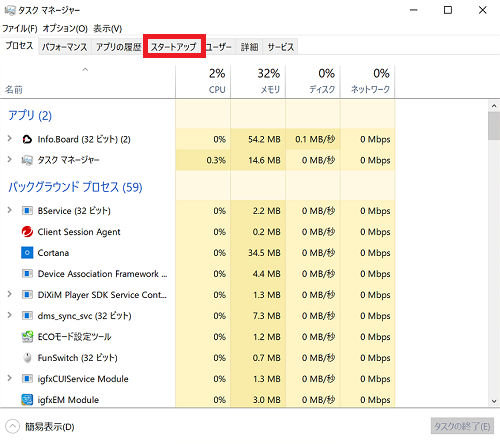Click the 4.4 MB memory value
This screenshot has width=500, height=444.
pyautogui.click(x=266, y=274)
